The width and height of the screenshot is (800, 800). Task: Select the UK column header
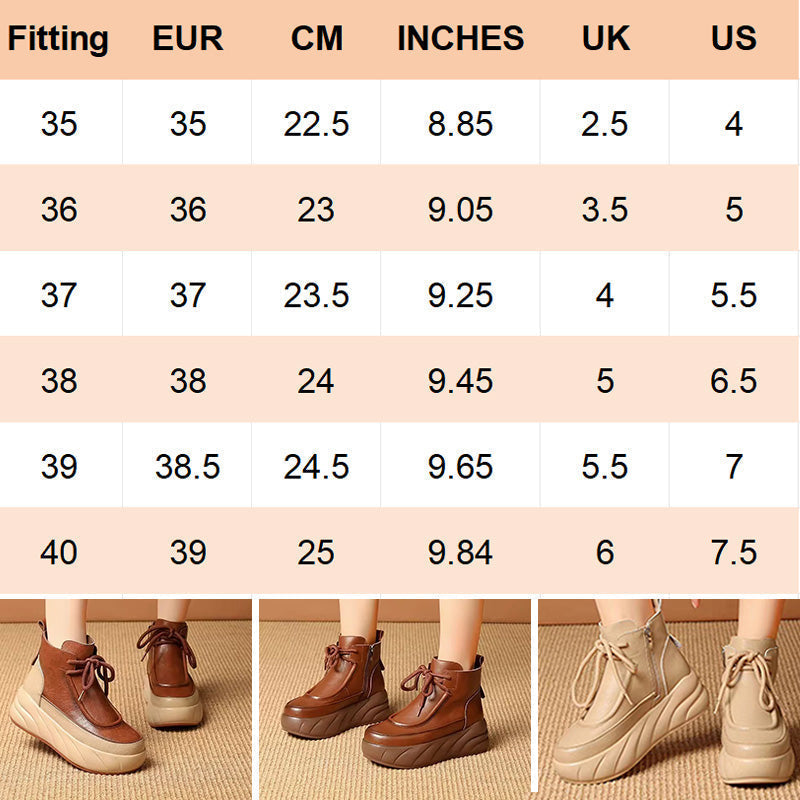point(605,39)
